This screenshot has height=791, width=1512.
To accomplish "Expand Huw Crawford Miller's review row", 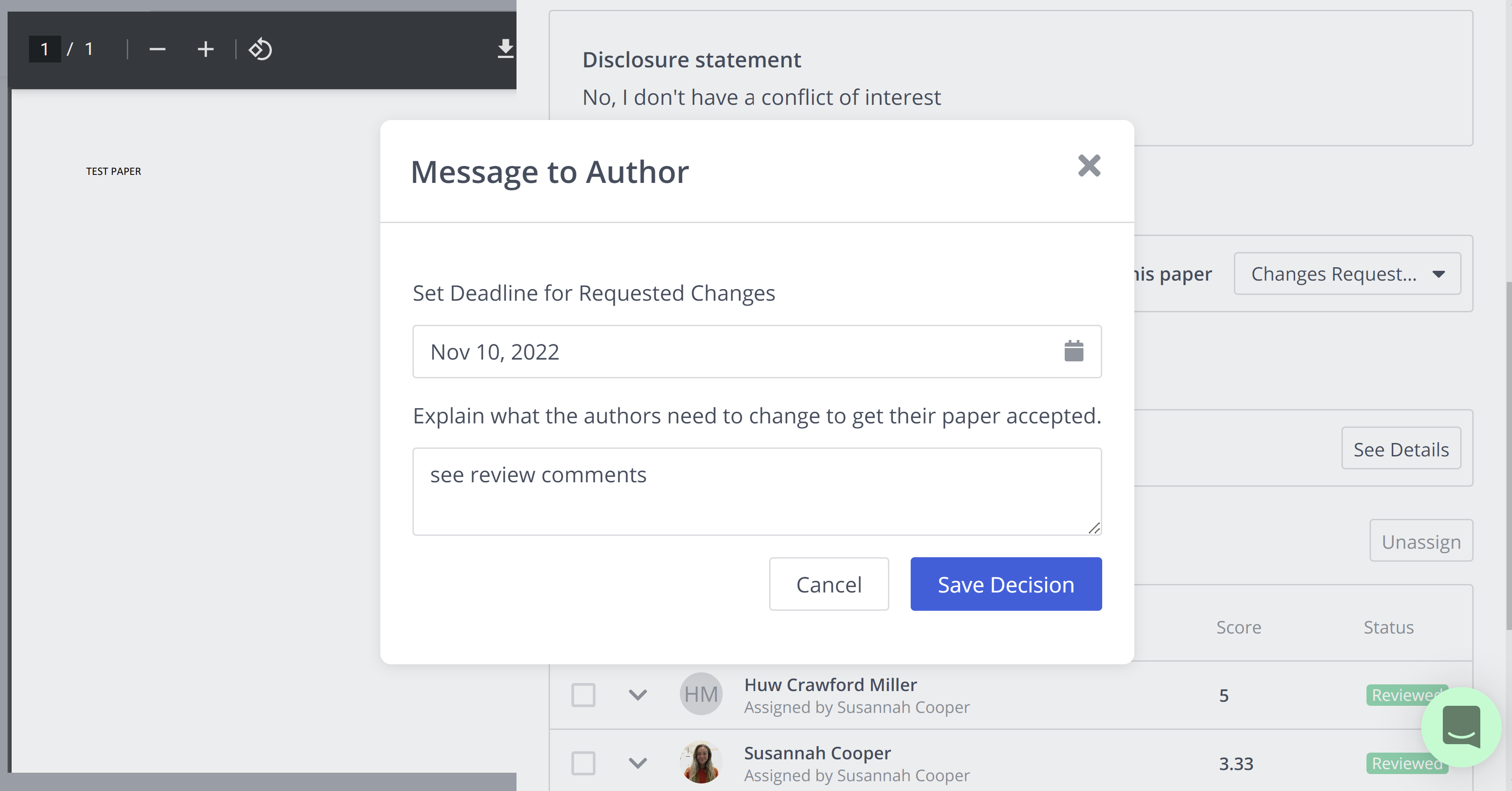I will point(637,695).
